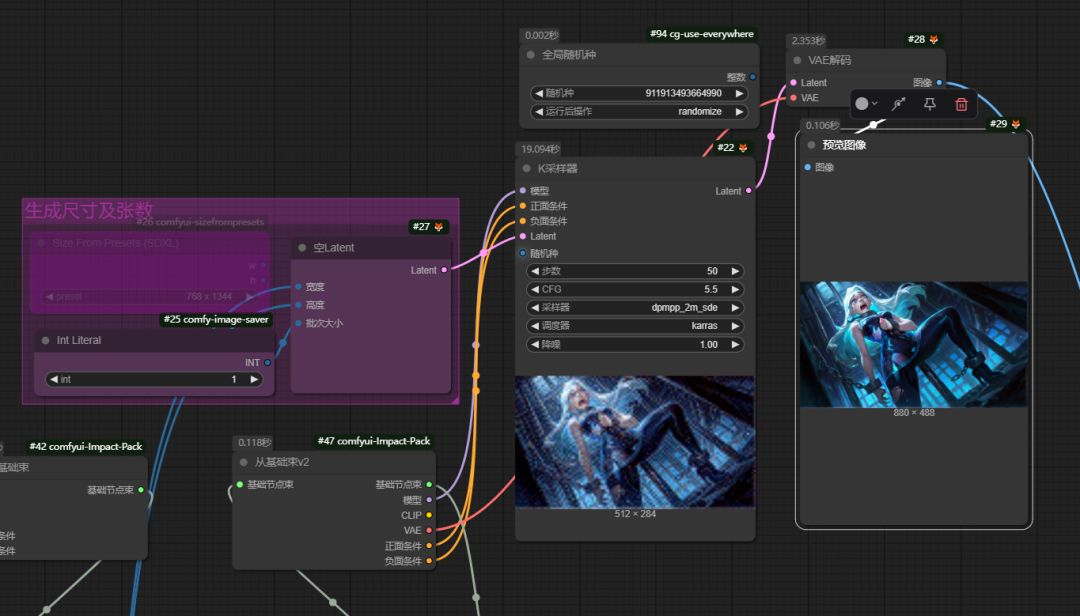Viewport: 1080px width, 616px height.
Task: Click the #47 comfyui-Impact-Pack badge
Action: [x=374, y=441]
